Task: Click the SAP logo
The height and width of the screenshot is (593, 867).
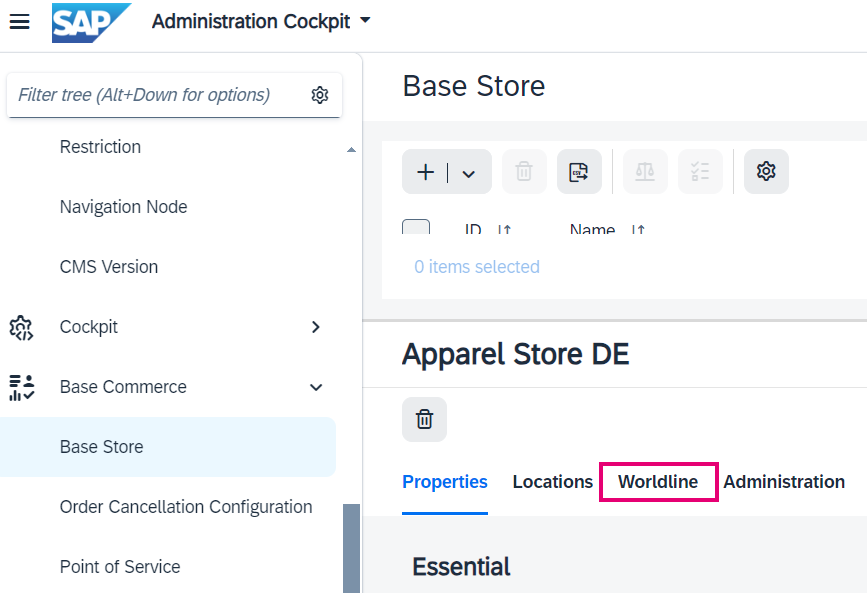Action: 91,23
